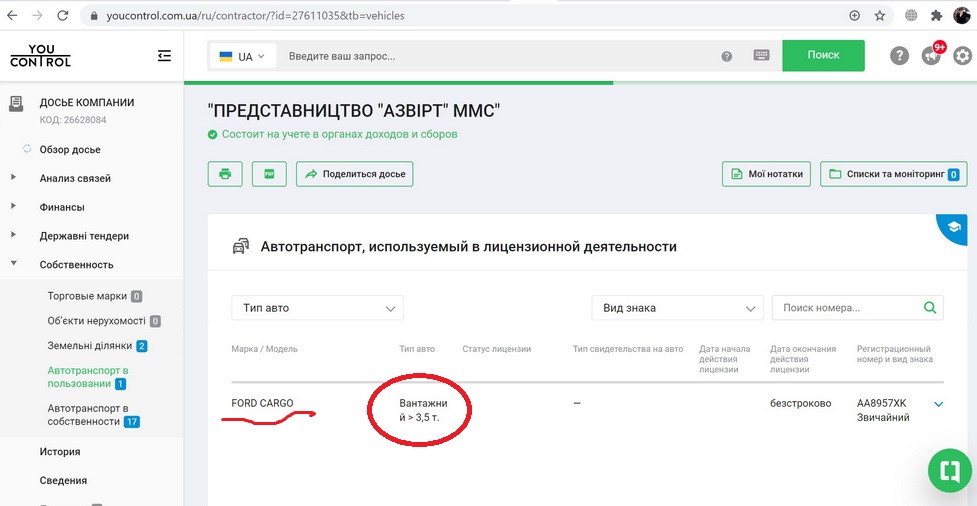Expand Державні тендери section
This screenshot has height=506, width=977.
[x=14, y=235]
